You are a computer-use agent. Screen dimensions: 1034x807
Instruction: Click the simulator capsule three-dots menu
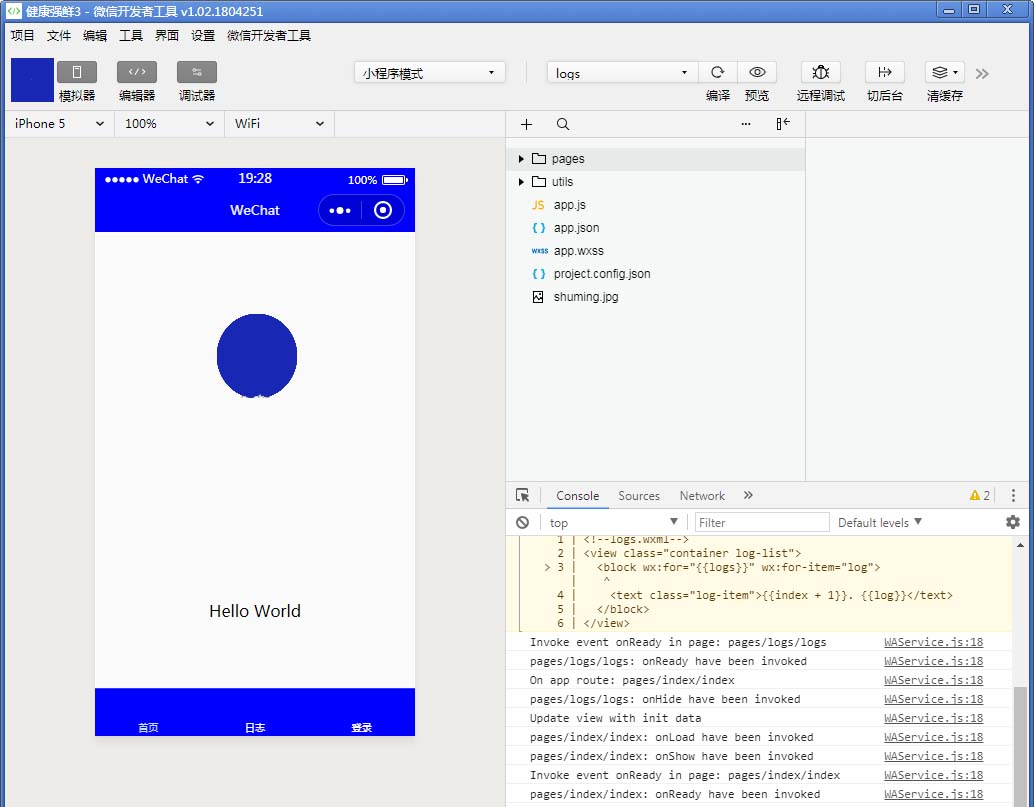coord(340,210)
